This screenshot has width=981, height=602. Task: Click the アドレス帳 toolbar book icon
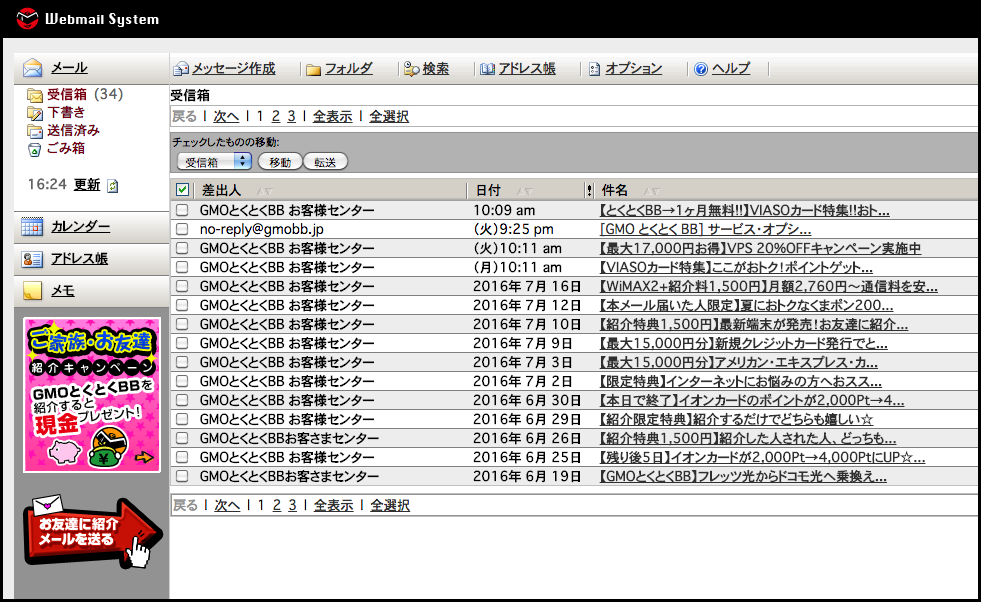point(487,69)
